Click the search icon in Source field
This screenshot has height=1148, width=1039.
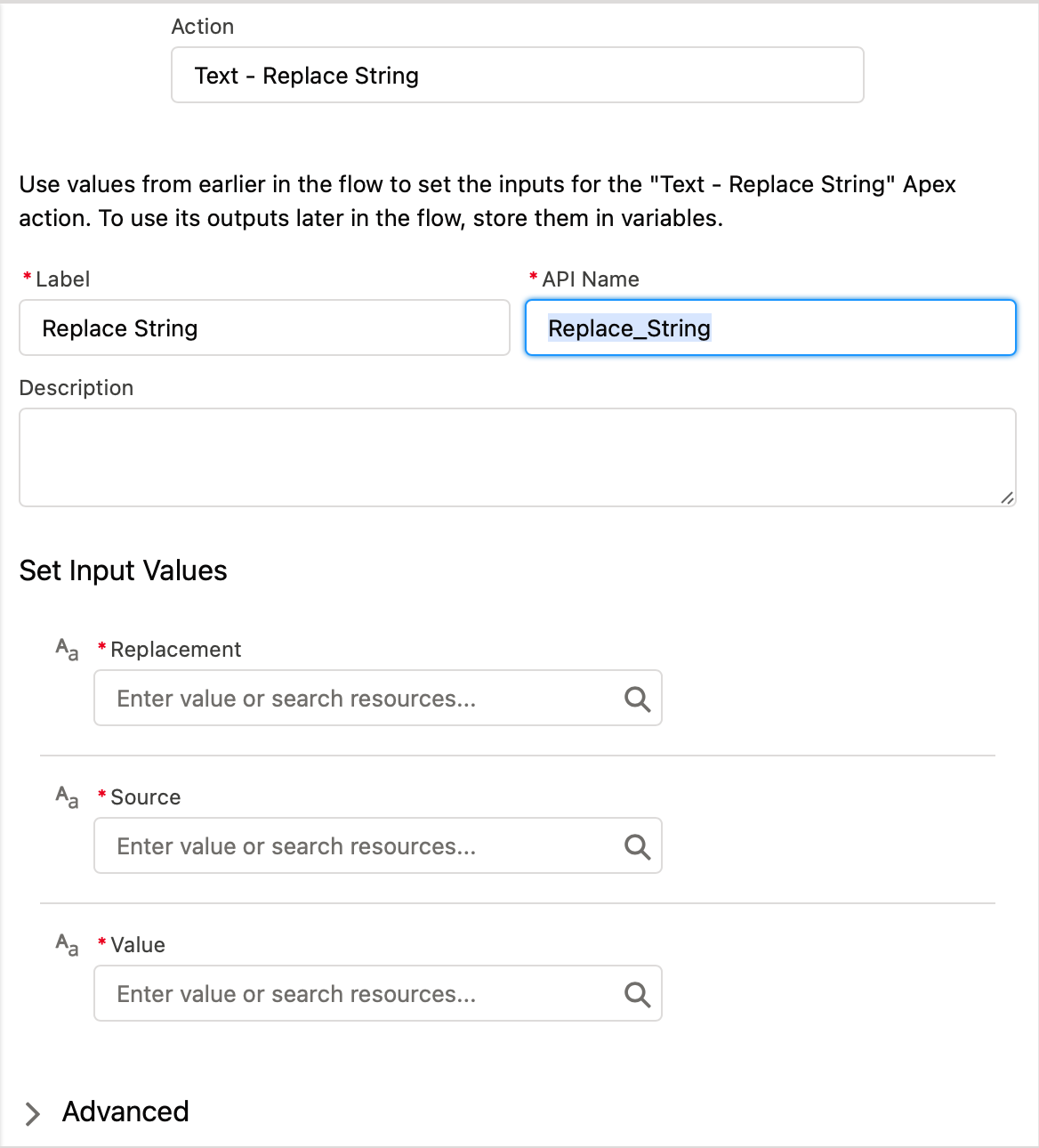[637, 846]
